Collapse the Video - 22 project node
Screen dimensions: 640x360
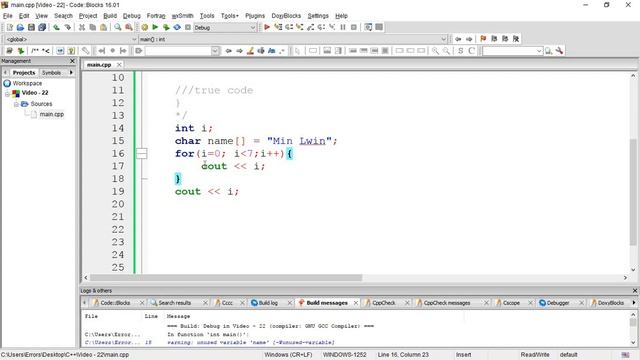pos(7,93)
